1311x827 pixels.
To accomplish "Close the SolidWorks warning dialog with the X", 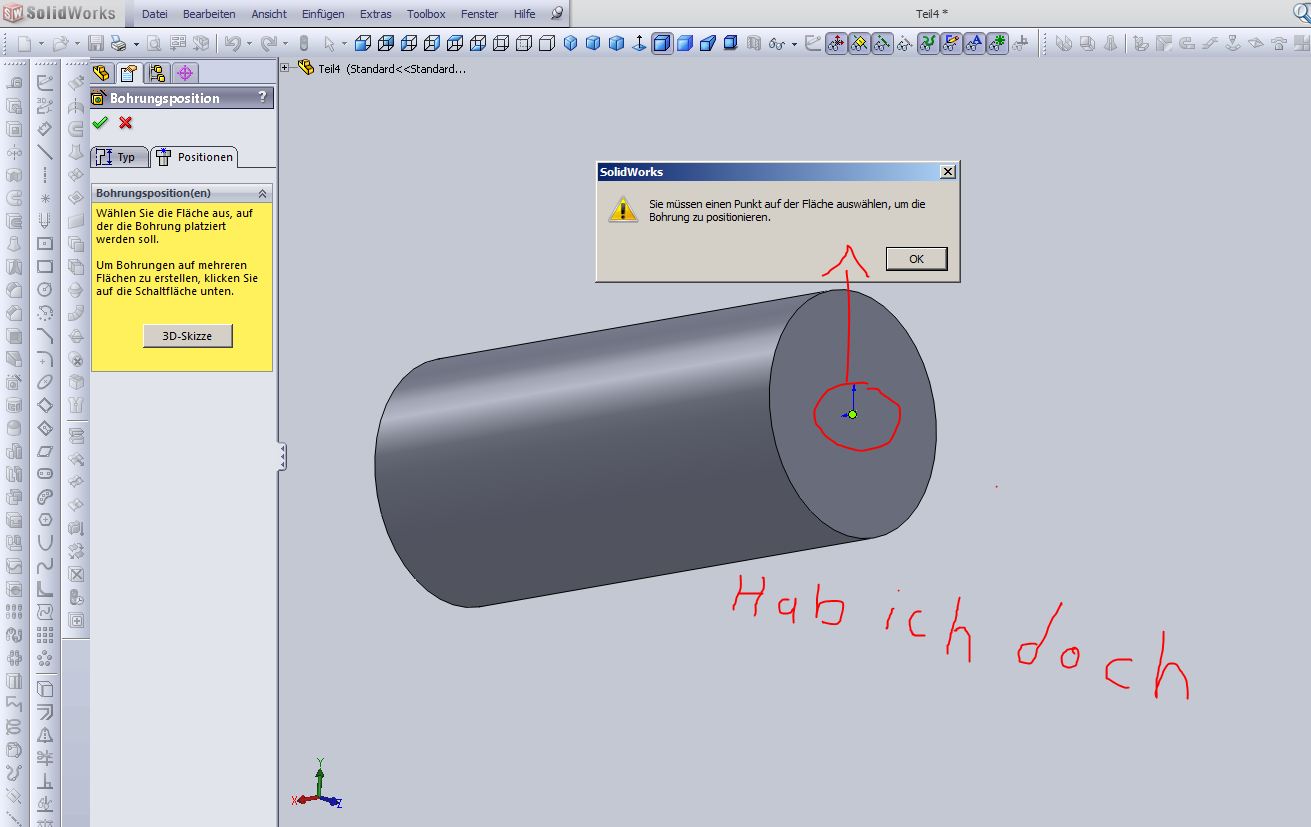I will coord(948,172).
